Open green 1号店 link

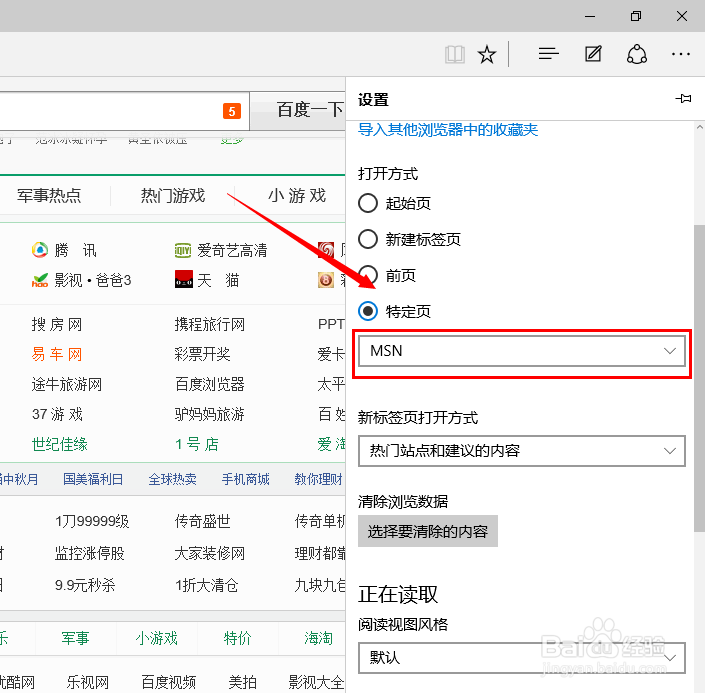pos(197,444)
